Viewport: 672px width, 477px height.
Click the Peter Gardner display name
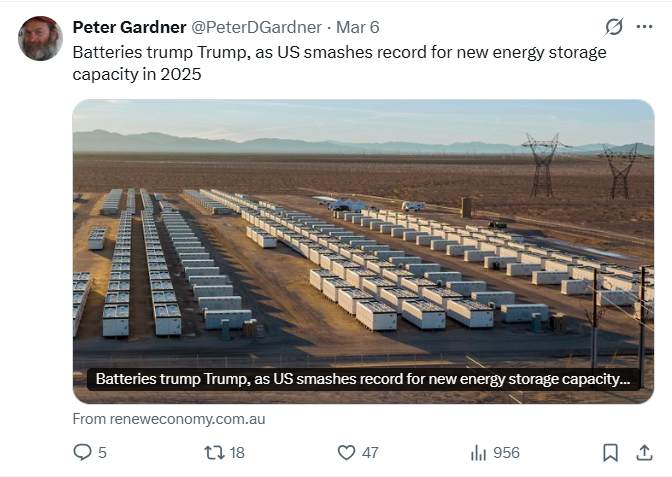(x=128, y=27)
